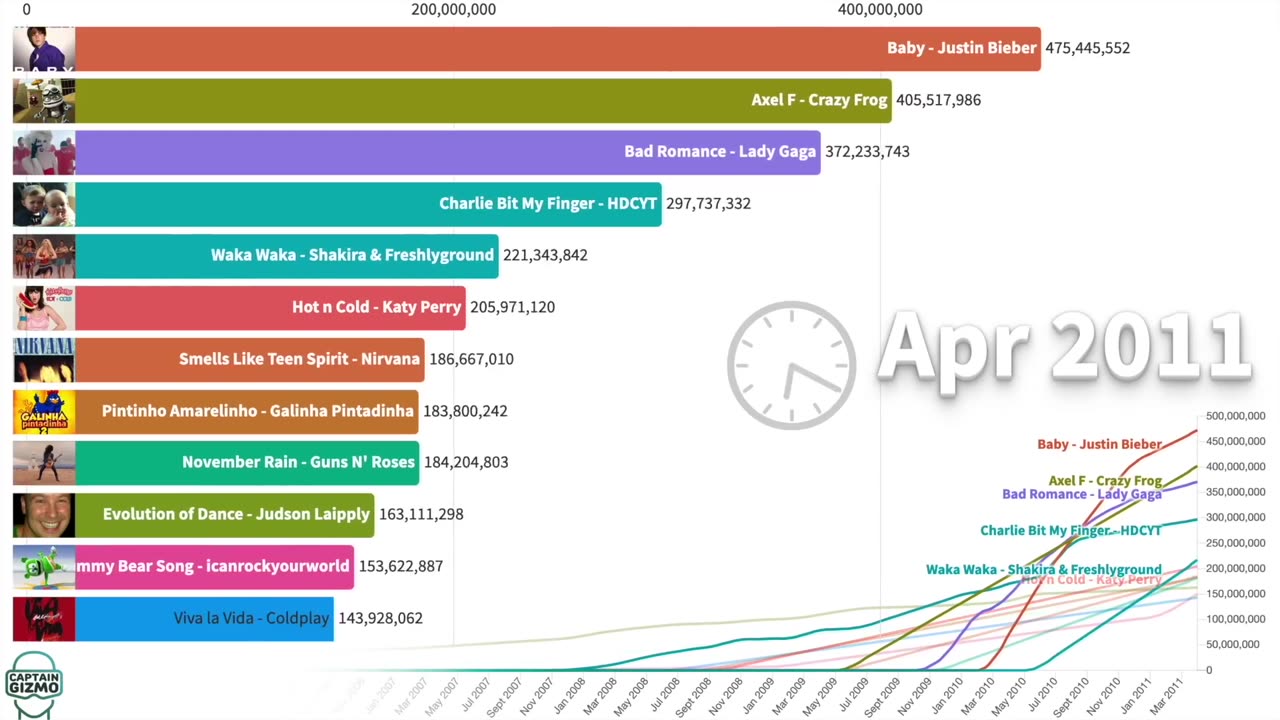Click the clock icon beside the date
The image size is (1280, 720).
pyautogui.click(x=791, y=365)
